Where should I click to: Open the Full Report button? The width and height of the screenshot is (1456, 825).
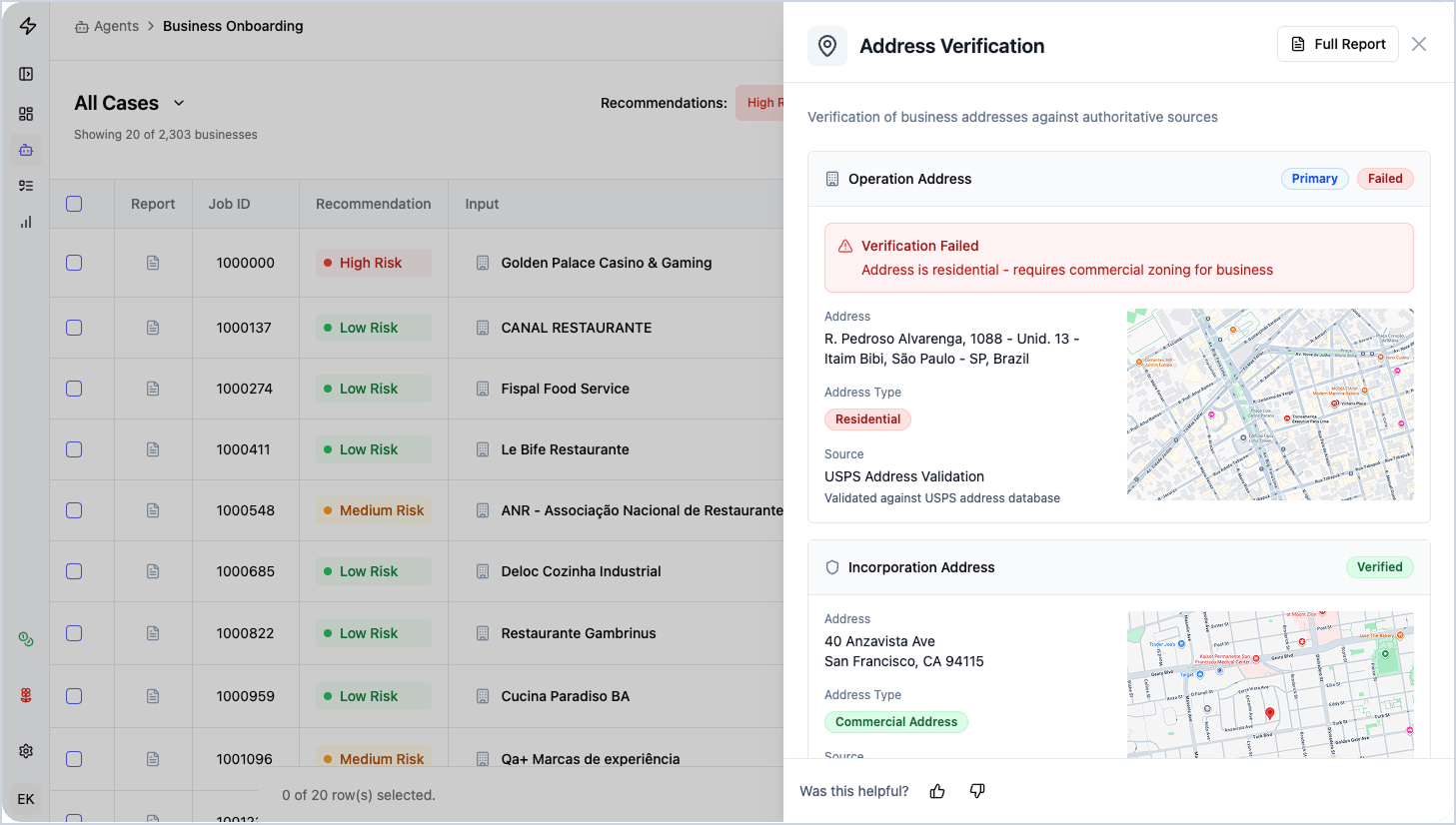1337,44
